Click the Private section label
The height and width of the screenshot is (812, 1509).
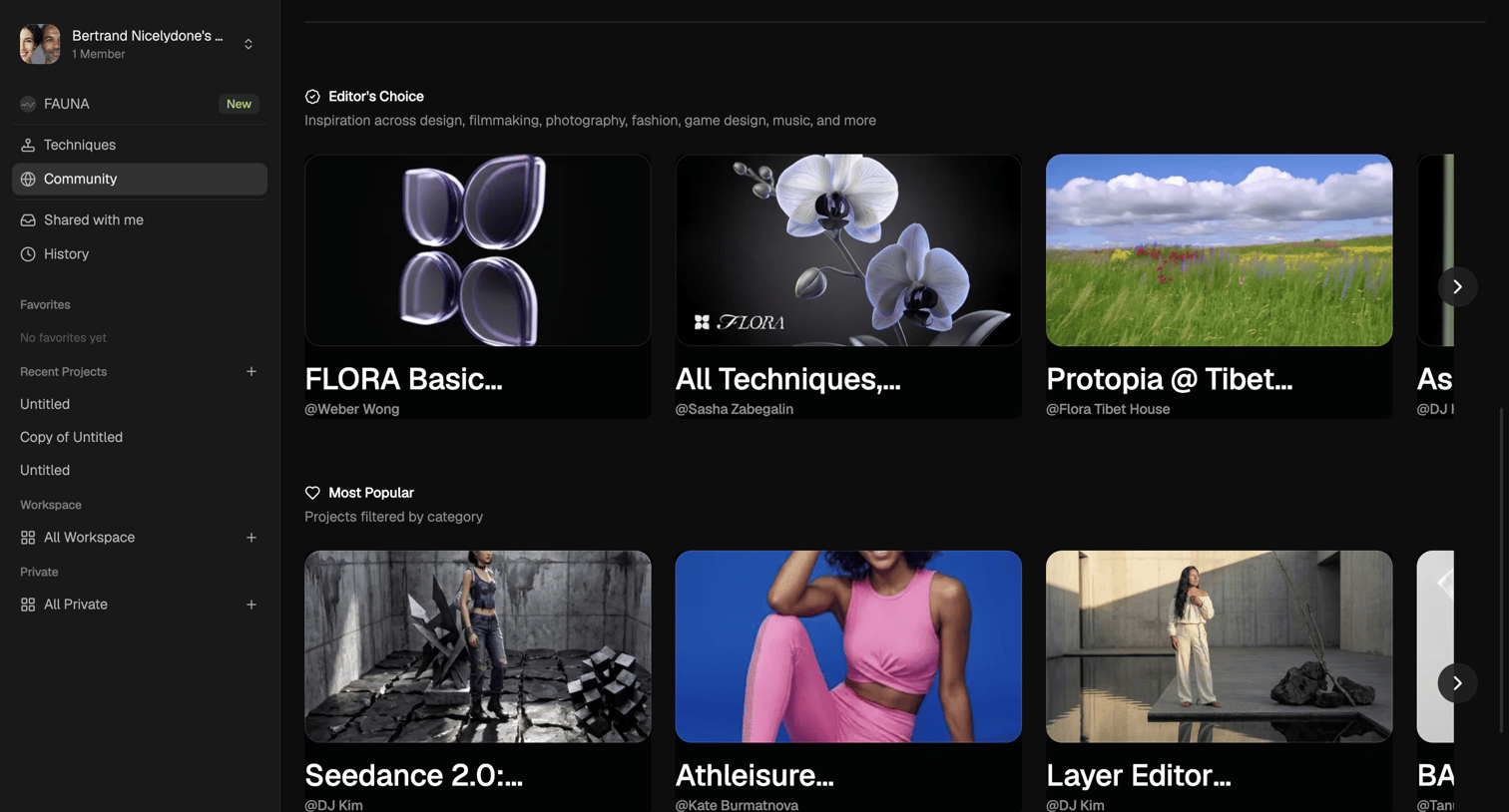coord(39,573)
